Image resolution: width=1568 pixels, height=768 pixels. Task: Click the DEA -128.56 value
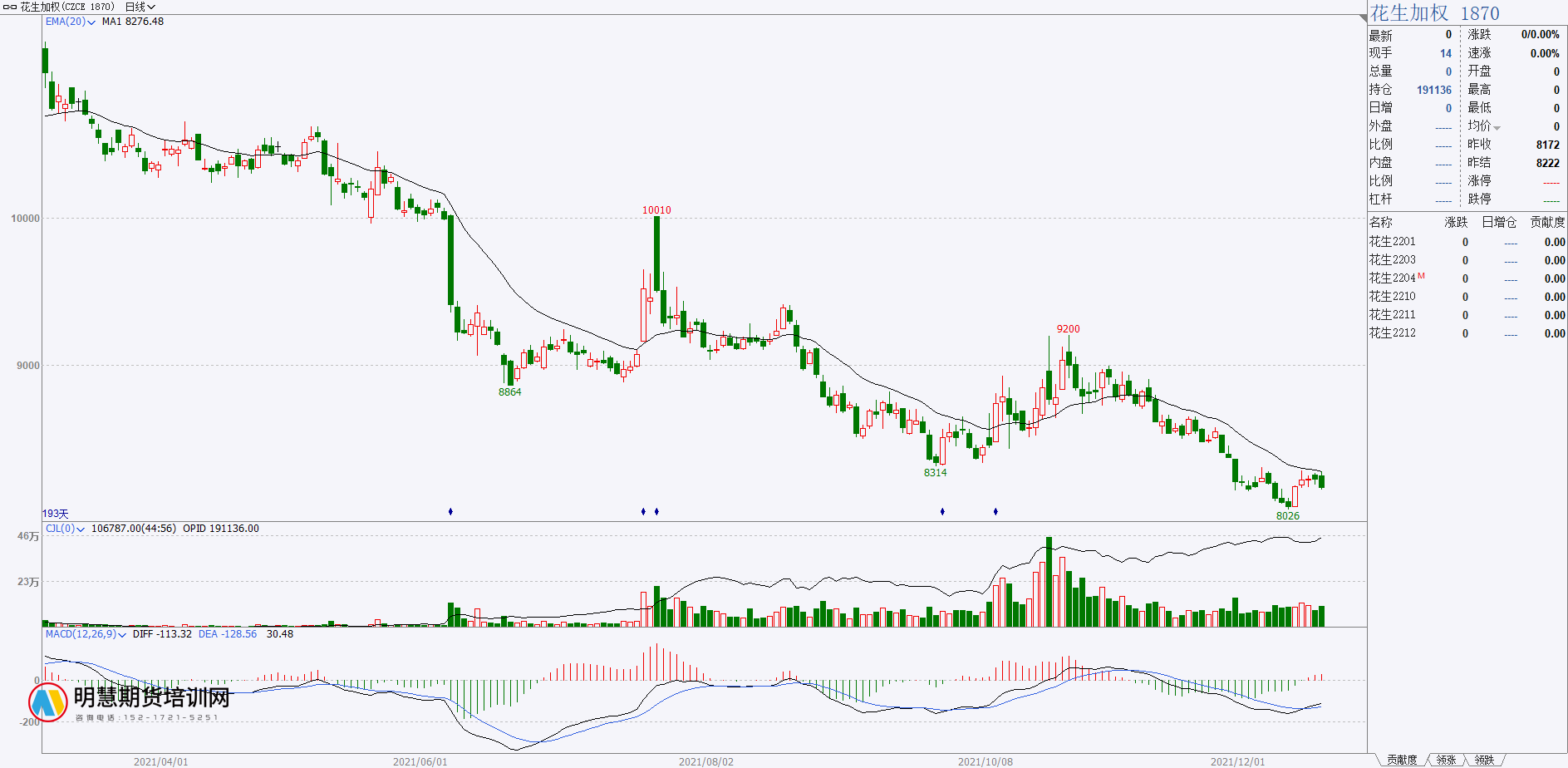(228, 634)
